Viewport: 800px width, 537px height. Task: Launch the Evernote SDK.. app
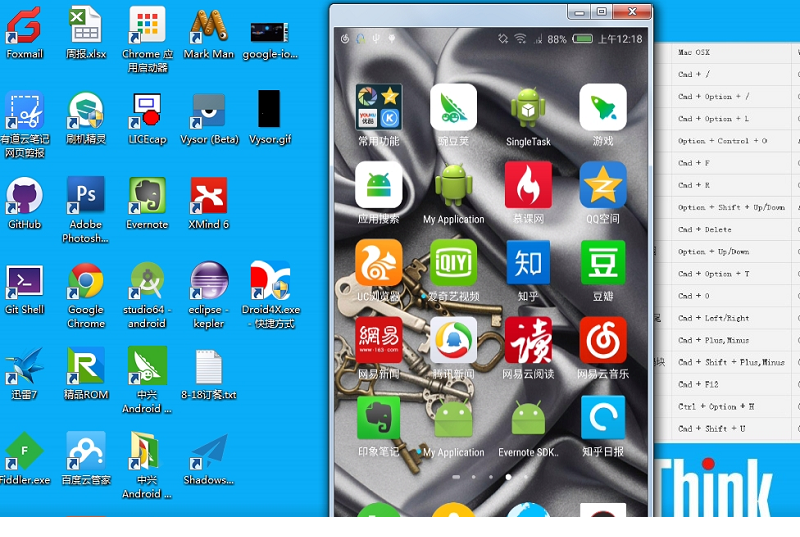click(x=528, y=418)
